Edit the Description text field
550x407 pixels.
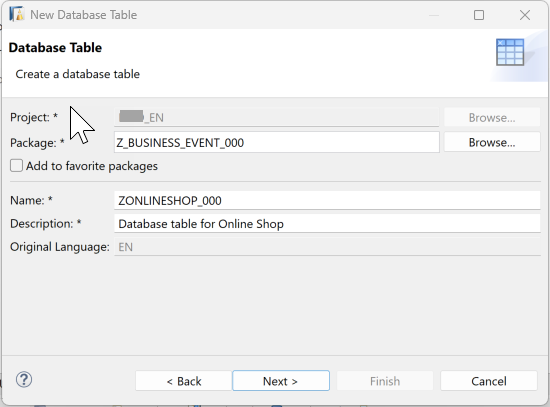click(327, 223)
